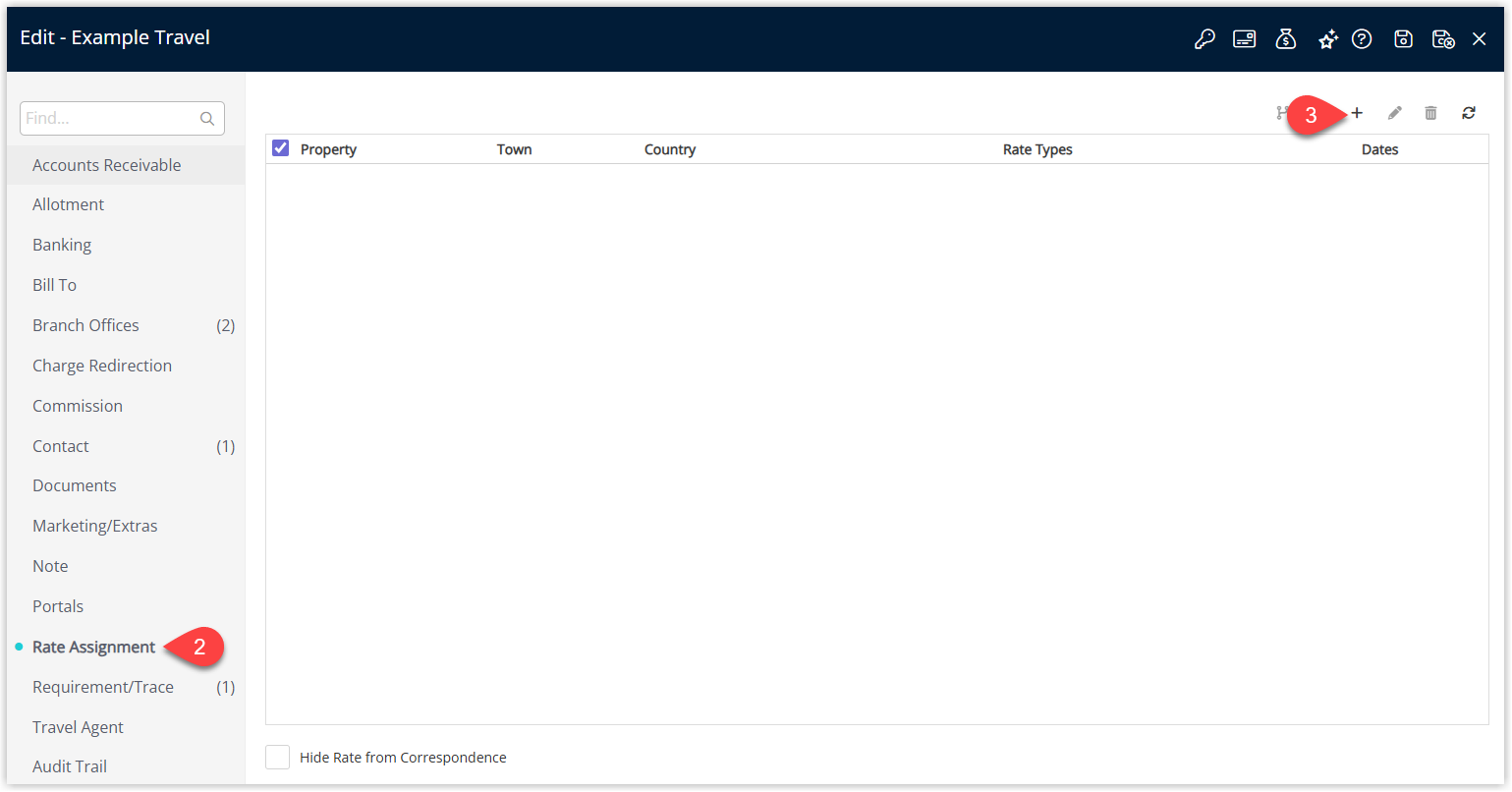Go to the Contact section
The width and height of the screenshot is (1512, 792).
pos(126,446)
